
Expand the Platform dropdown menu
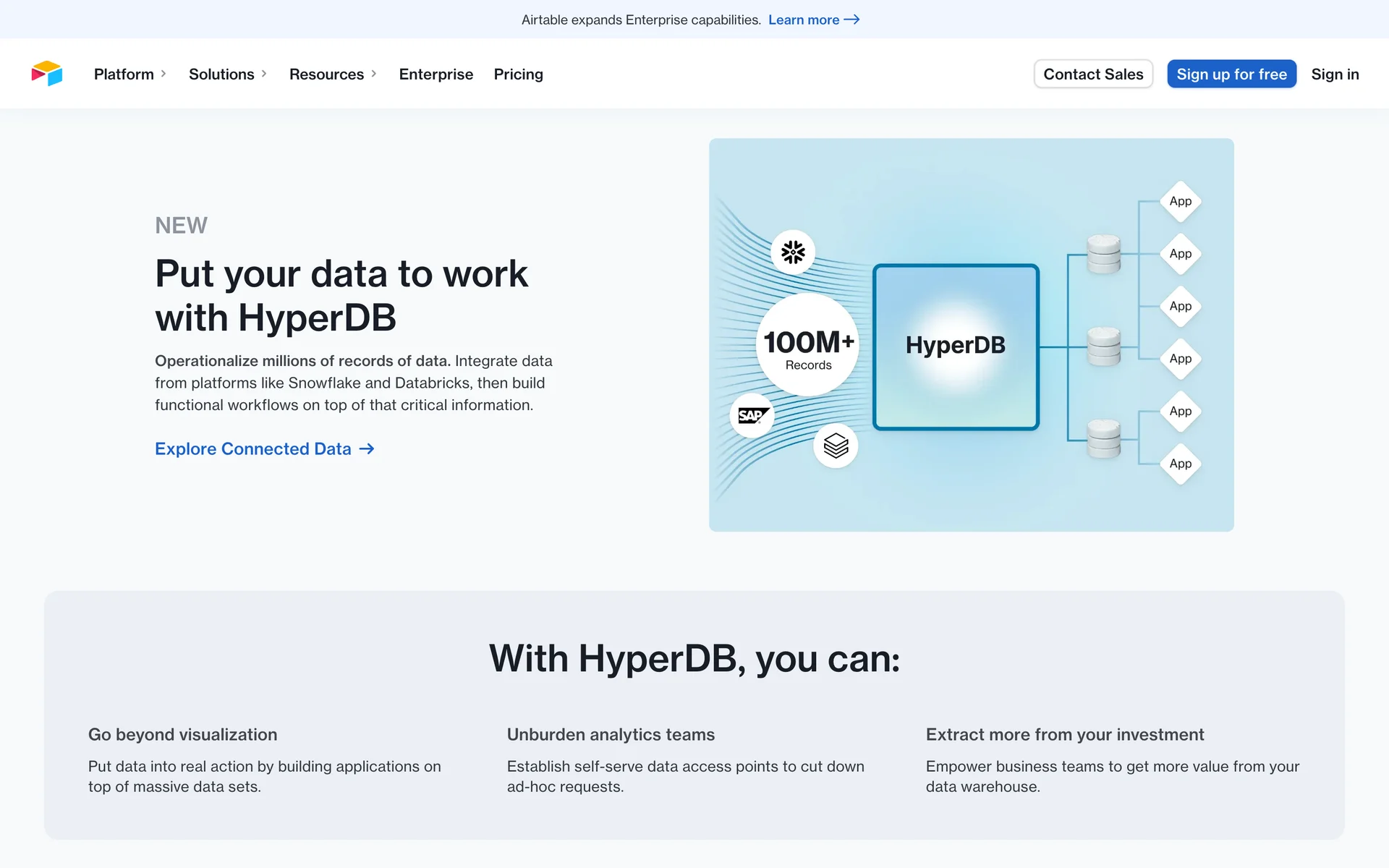(130, 74)
